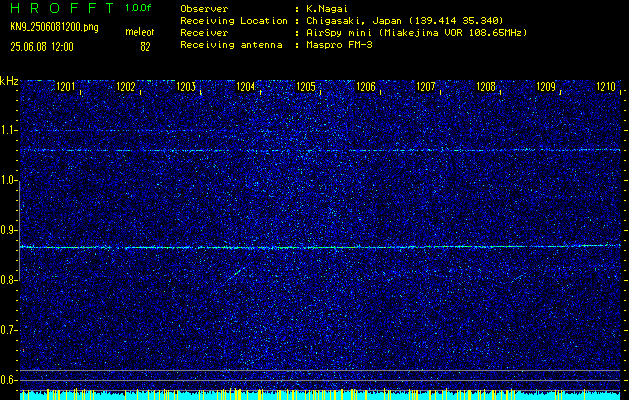The height and width of the screenshot is (400, 629).
Task: Click the 1208 time marker
Action: pos(486,86)
